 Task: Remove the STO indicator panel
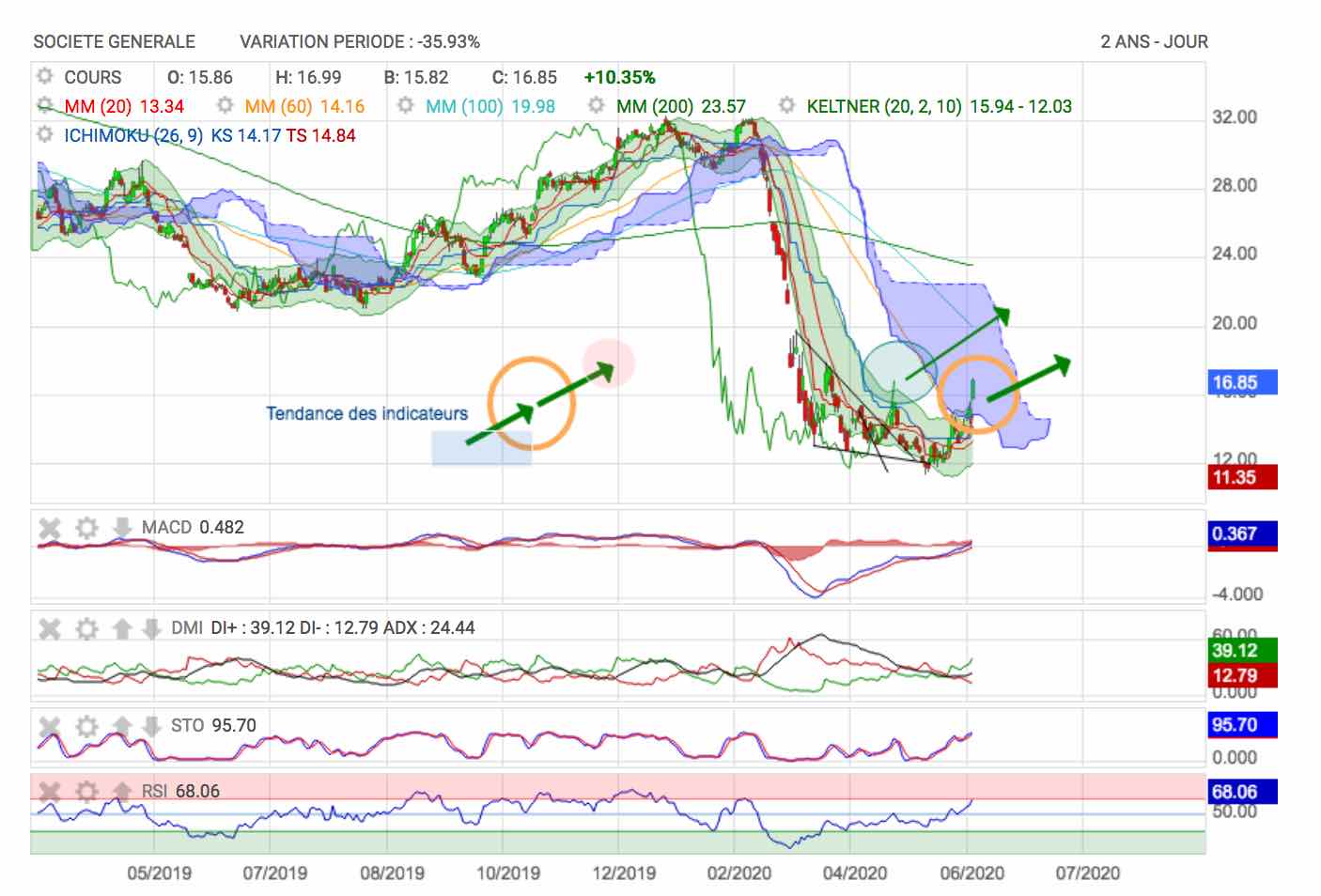[x=50, y=726]
